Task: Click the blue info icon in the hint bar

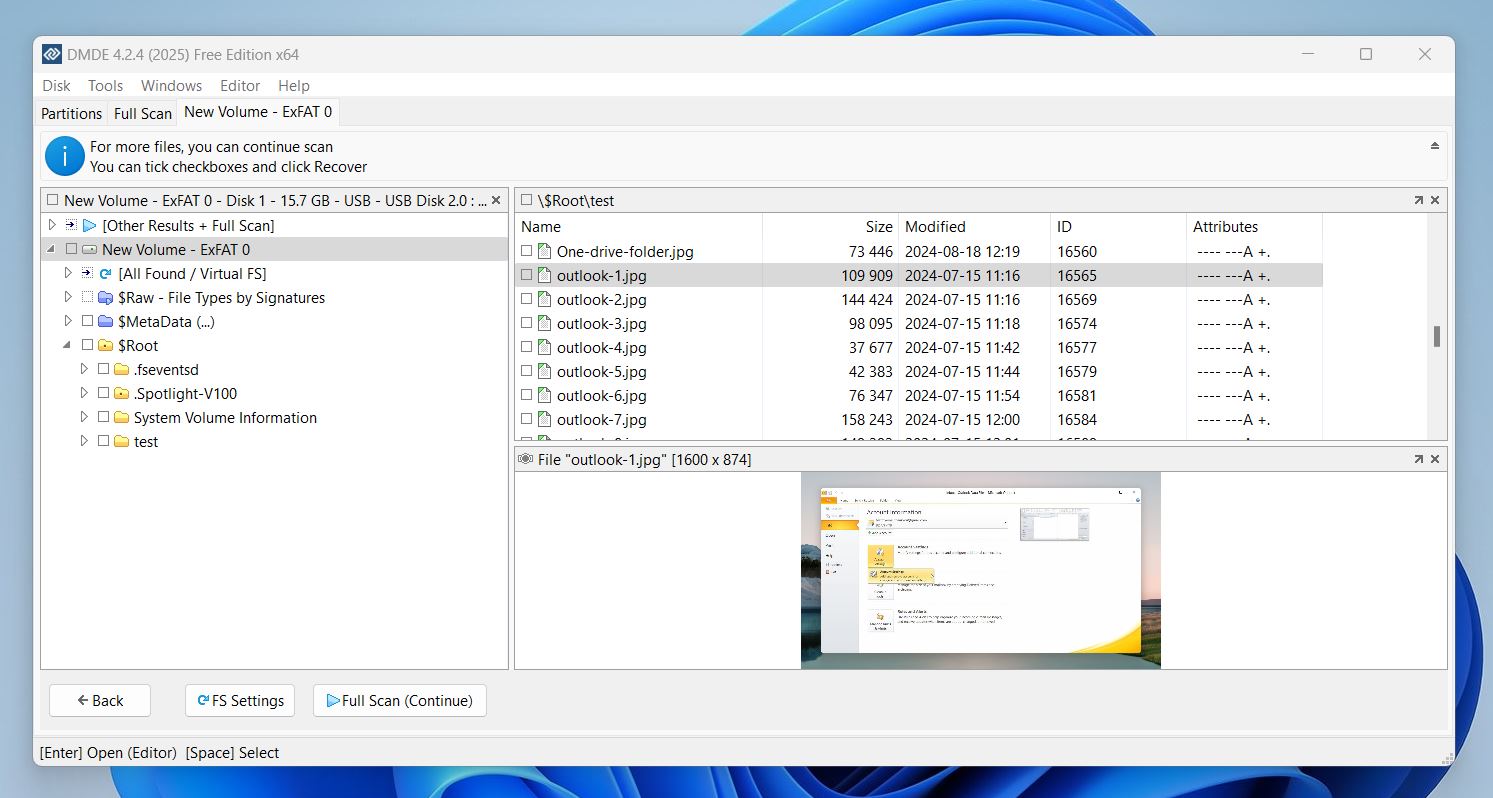Action: click(x=65, y=157)
